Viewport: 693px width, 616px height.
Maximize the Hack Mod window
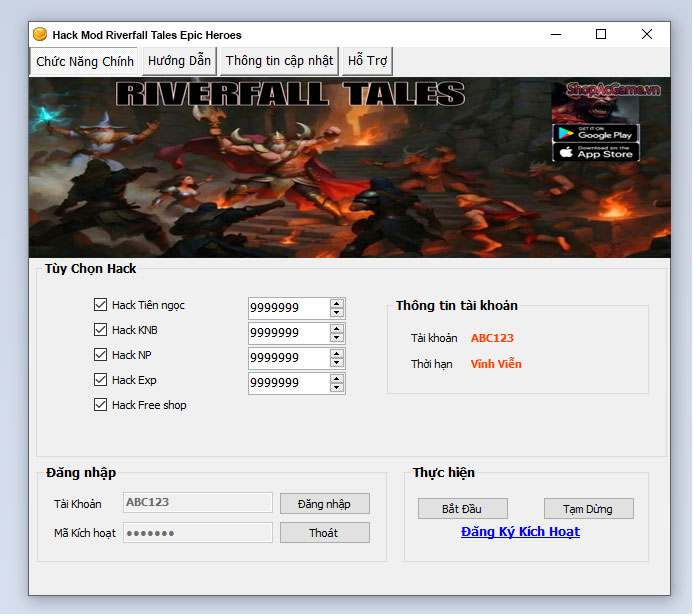(x=601, y=34)
